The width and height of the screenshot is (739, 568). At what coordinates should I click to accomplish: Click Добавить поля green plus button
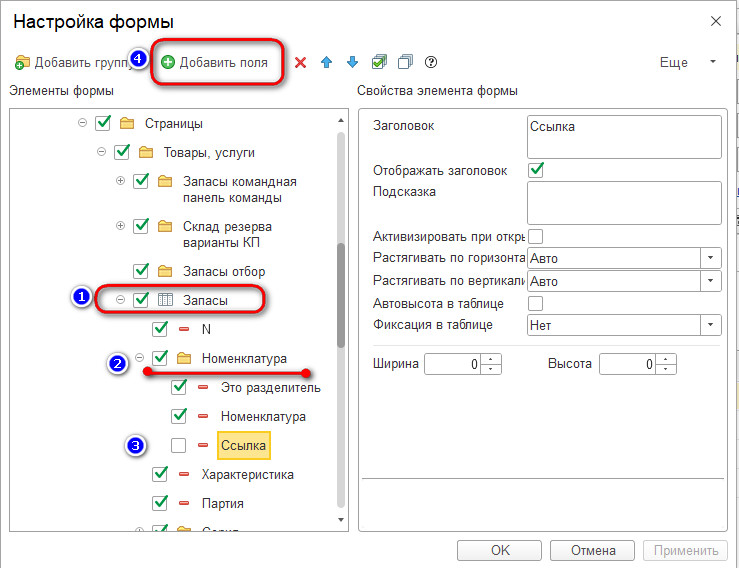point(168,62)
